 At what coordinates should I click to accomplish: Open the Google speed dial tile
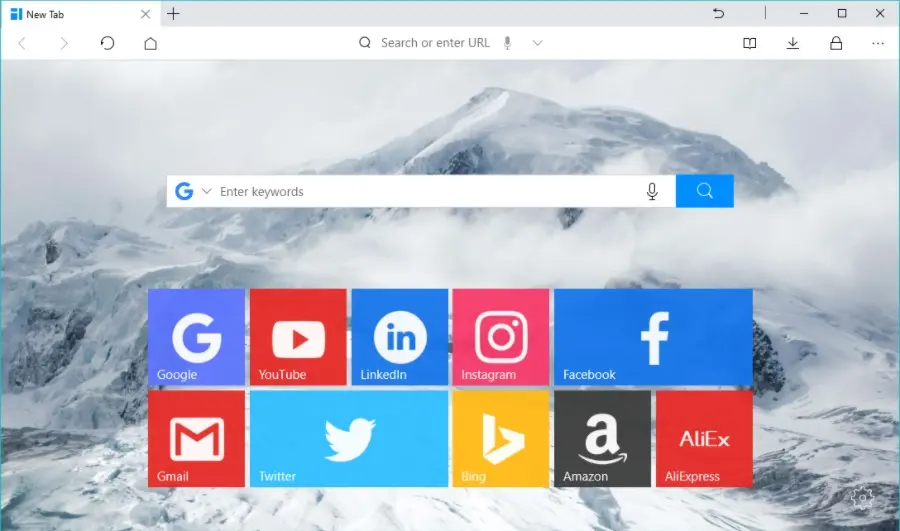(x=196, y=337)
